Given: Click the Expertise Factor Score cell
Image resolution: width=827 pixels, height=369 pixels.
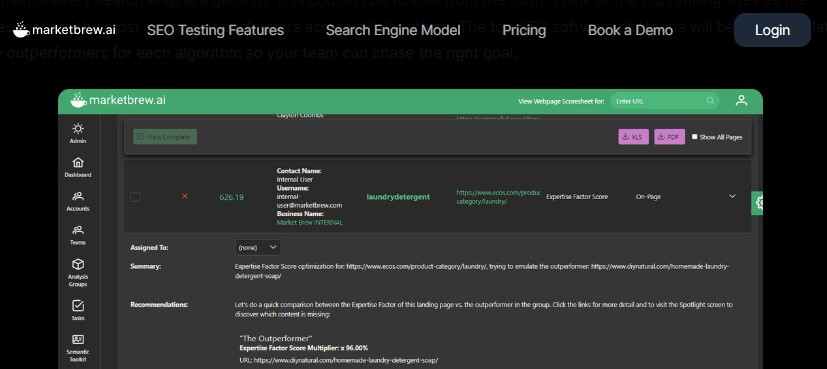Looking at the screenshot, I should pyautogui.click(x=577, y=197).
